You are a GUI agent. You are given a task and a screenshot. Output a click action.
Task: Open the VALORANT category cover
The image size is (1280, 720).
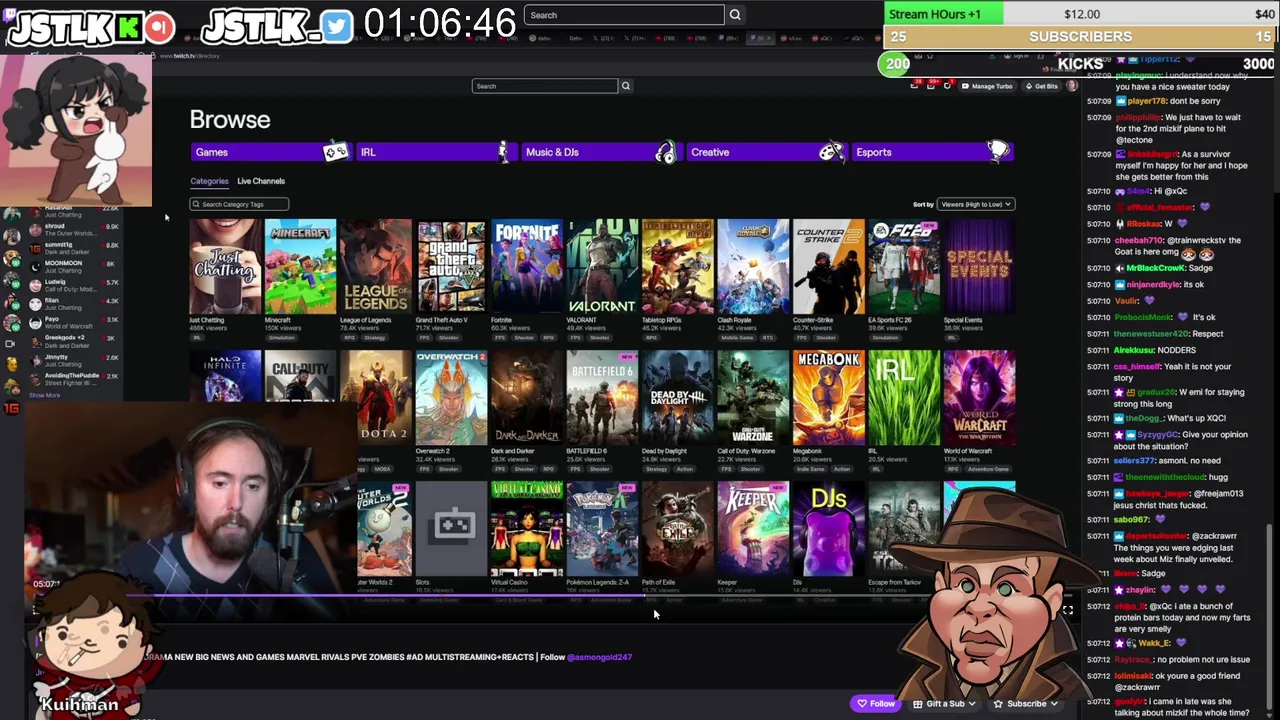[602, 266]
